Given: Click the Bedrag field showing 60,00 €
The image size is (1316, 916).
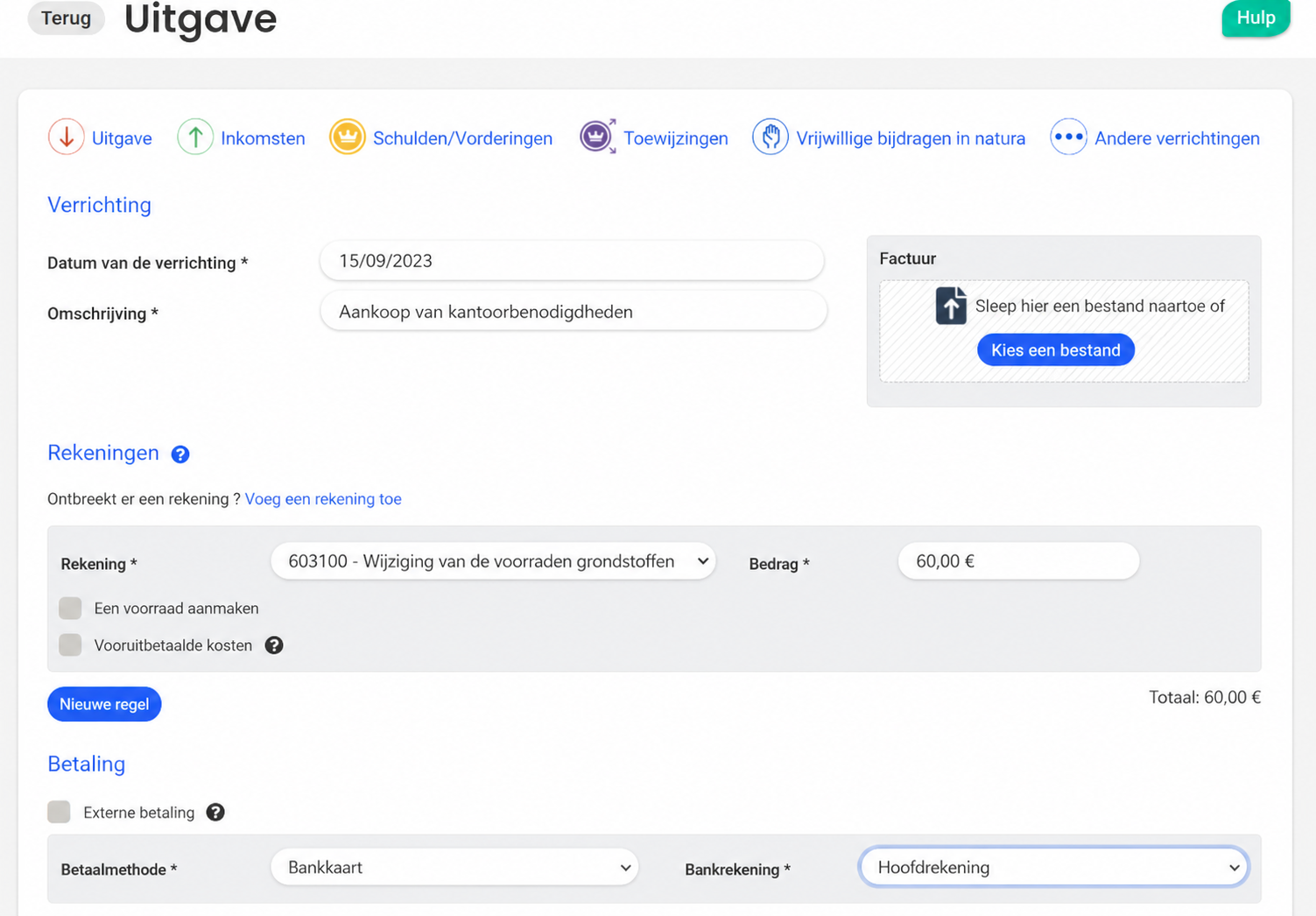Looking at the screenshot, I should pos(1018,561).
